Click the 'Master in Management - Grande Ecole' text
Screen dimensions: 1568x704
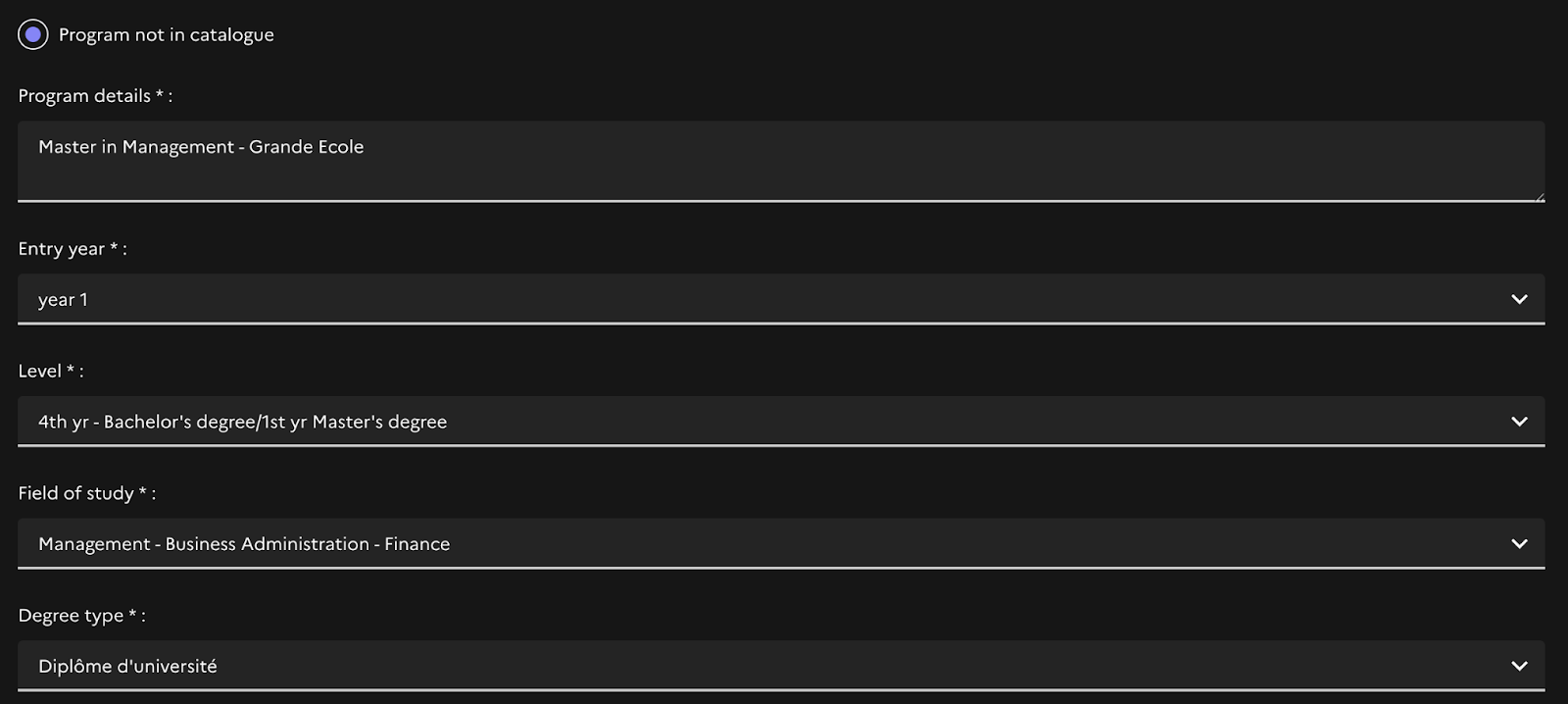201,147
